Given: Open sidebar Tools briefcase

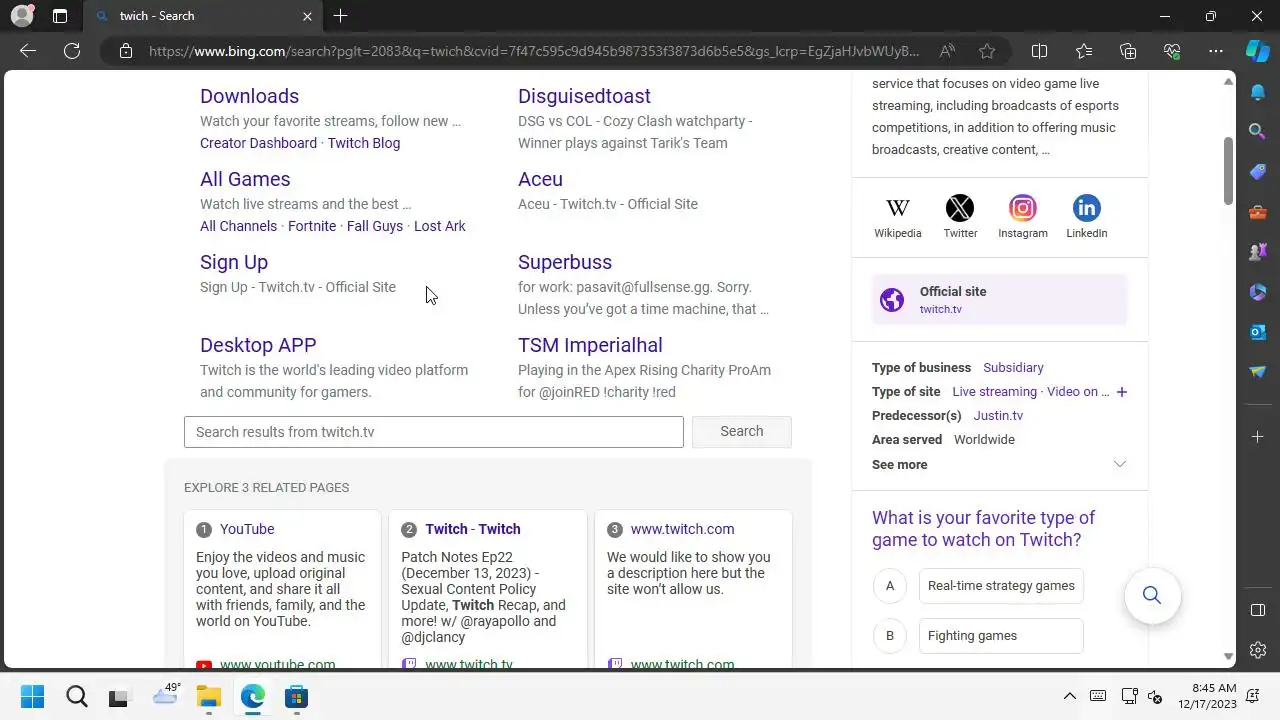Looking at the screenshot, I should [x=1258, y=212].
